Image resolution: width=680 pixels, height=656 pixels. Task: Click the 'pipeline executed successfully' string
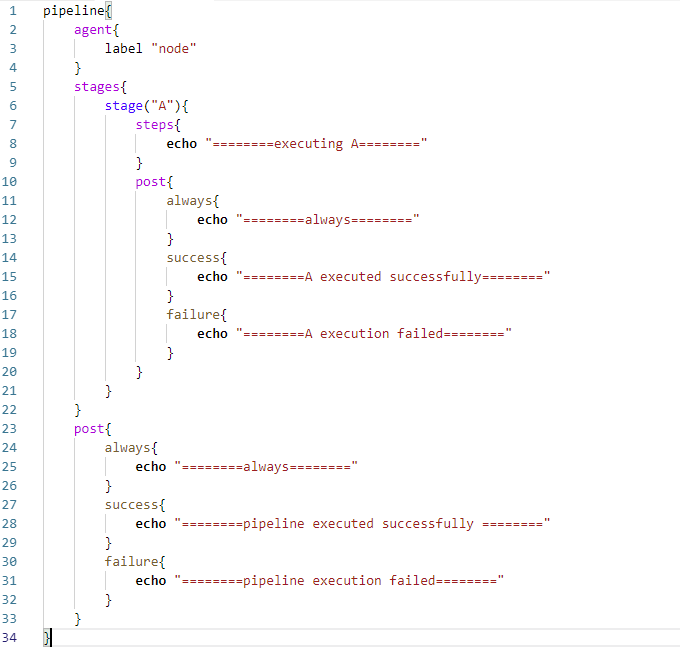[x=363, y=523]
